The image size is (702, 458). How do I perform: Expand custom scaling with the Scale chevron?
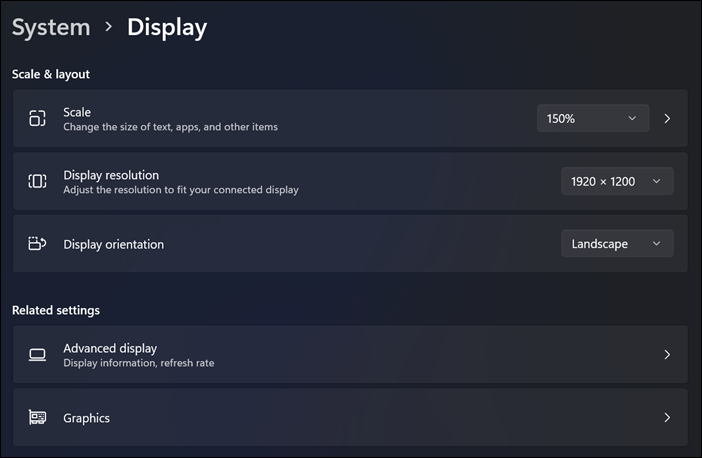(x=667, y=119)
